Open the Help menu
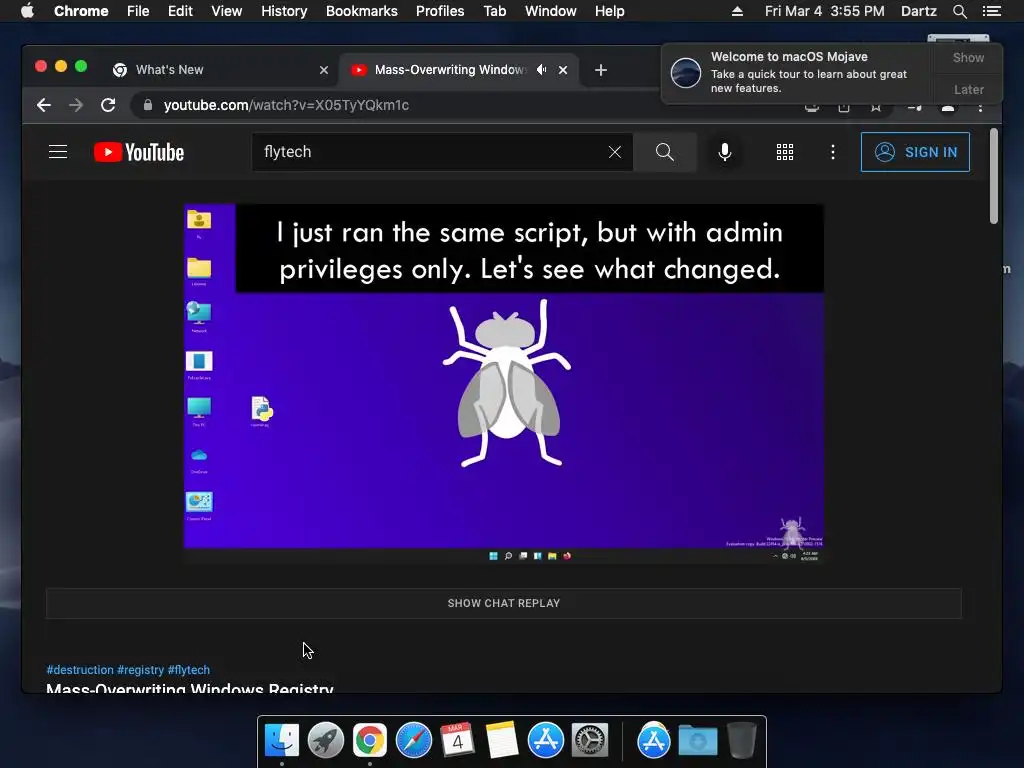The image size is (1024, 768). pyautogui.click(x=609, y=11)
